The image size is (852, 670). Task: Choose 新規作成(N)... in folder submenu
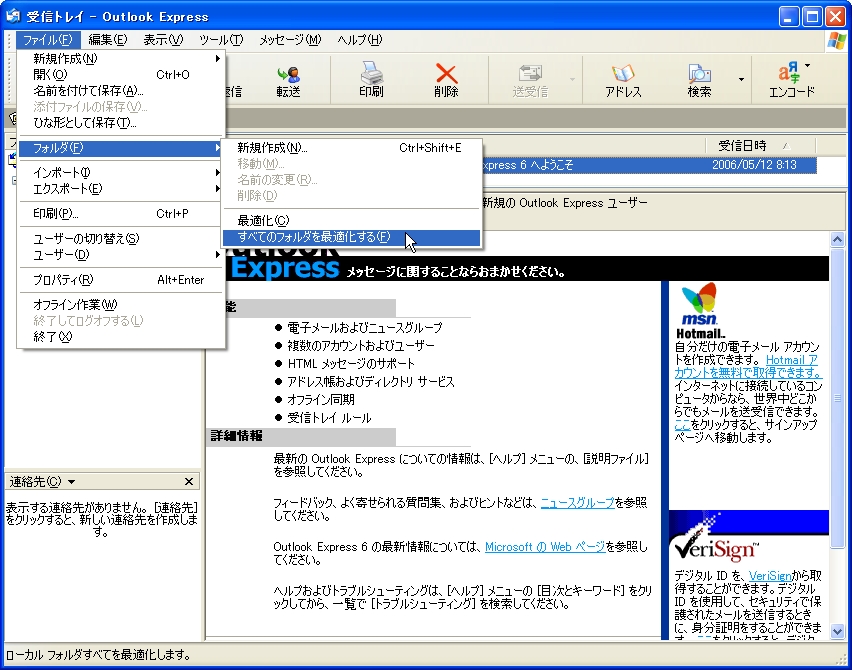coord(351,148)
